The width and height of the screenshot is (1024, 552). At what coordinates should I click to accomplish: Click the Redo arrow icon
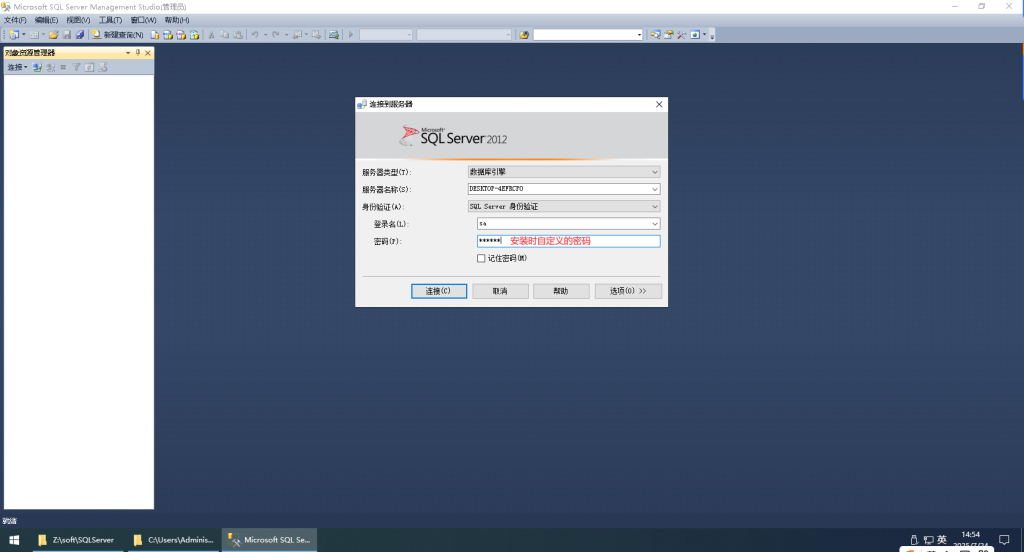(276, 35)
